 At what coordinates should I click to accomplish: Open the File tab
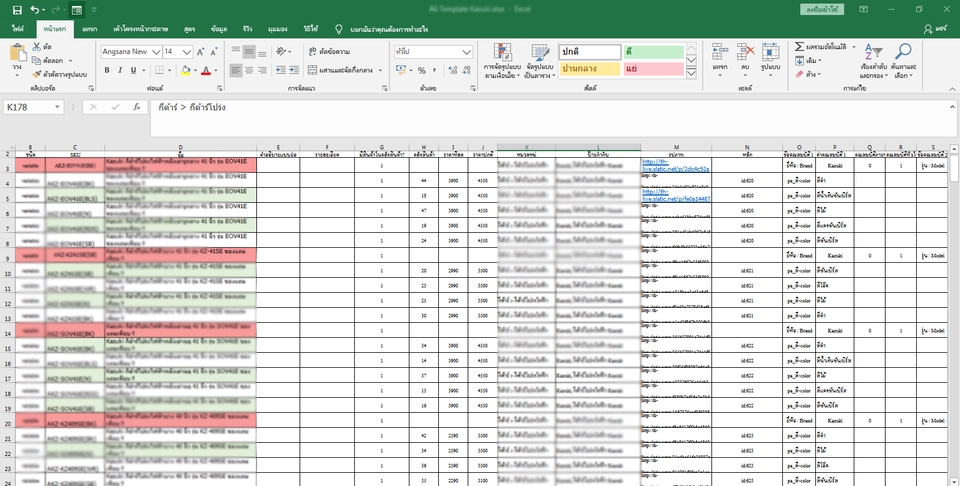[18, 29]
